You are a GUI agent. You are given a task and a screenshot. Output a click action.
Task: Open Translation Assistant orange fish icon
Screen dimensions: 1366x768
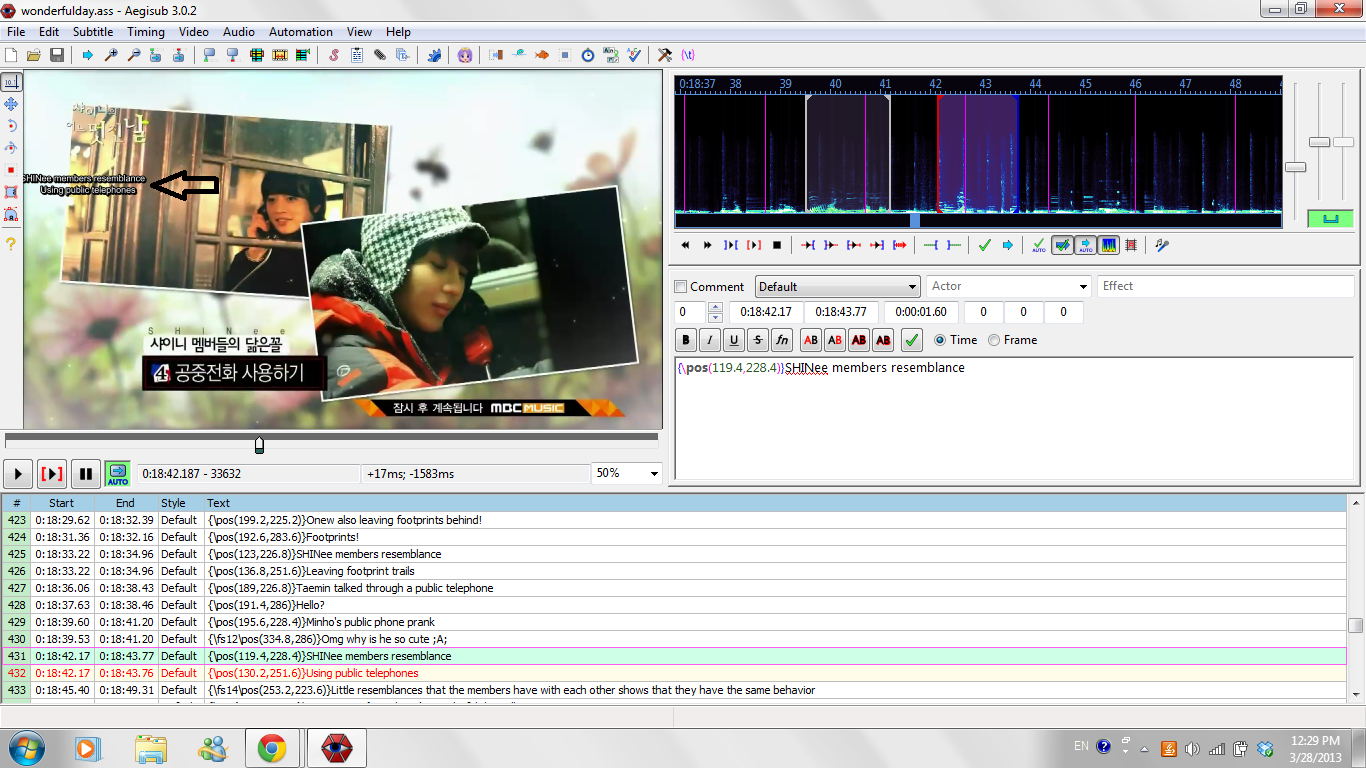542,55
